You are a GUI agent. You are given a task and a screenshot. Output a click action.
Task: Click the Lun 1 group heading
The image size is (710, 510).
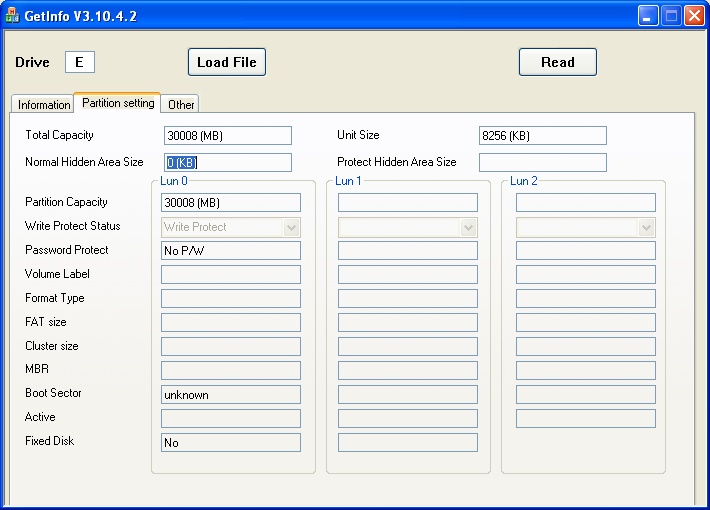coord(348,181)
